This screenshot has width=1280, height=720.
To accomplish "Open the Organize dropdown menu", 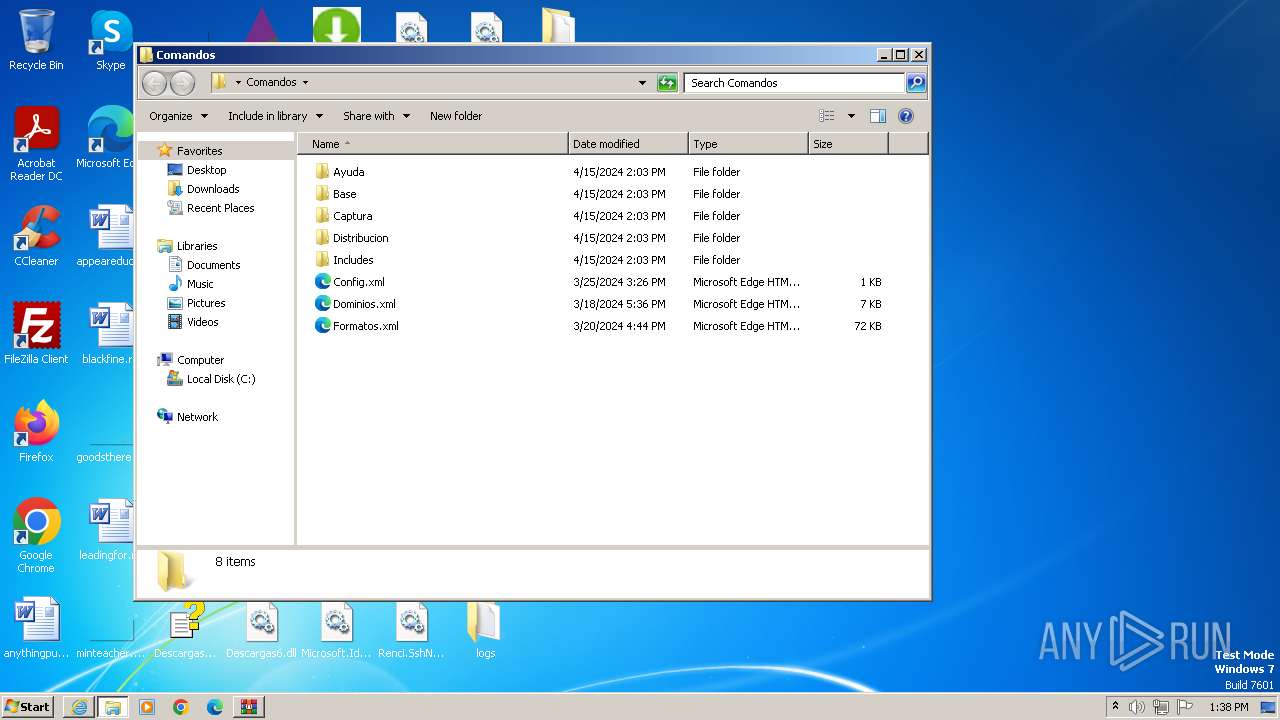I will [x=179, y=116].
